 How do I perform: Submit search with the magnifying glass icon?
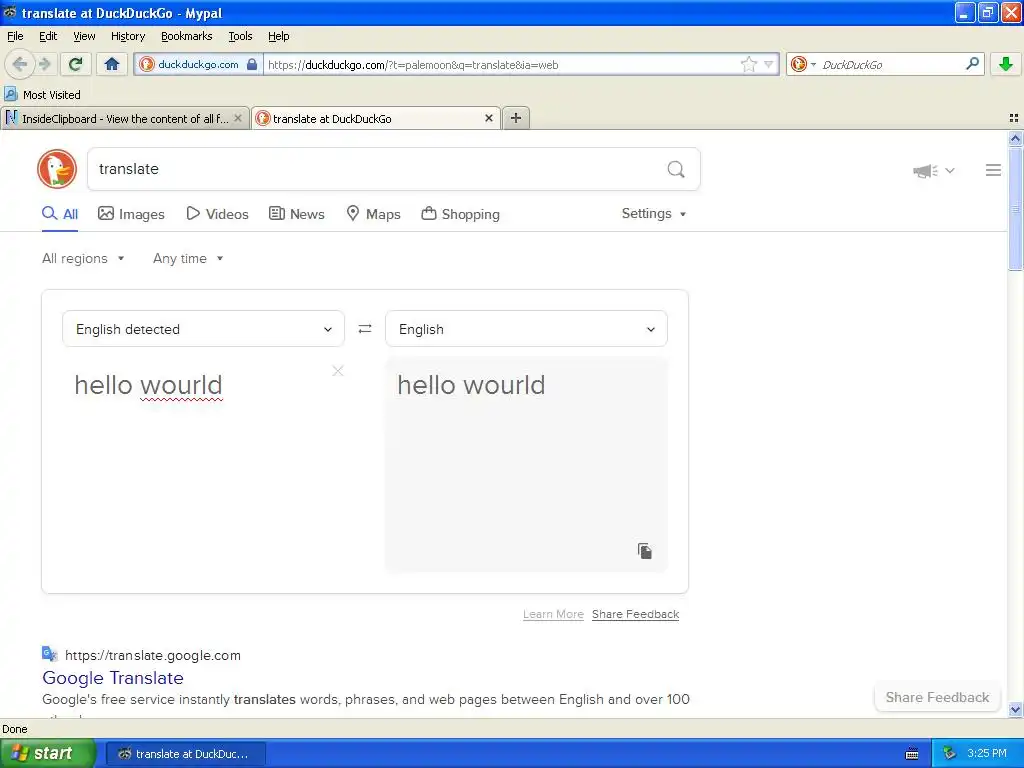pos(676,169)
